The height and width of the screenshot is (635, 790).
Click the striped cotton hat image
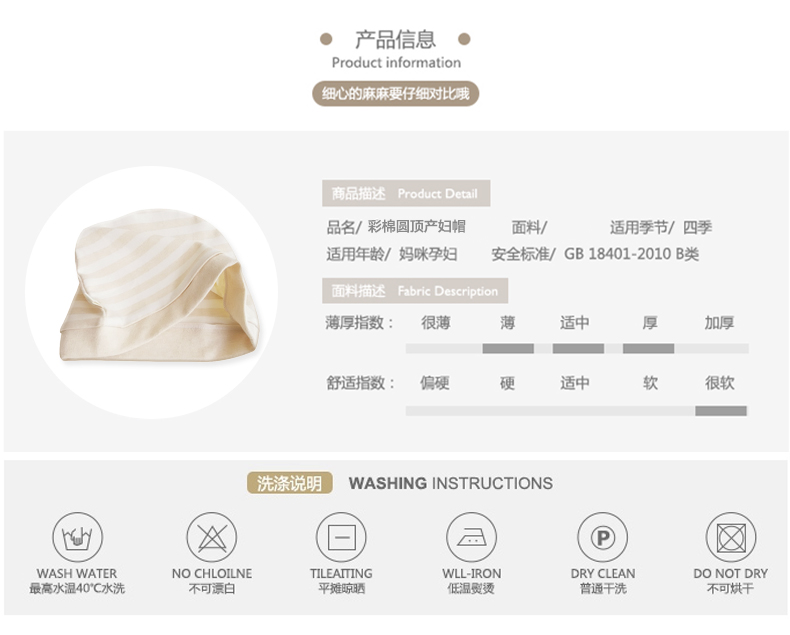(160, 285)
